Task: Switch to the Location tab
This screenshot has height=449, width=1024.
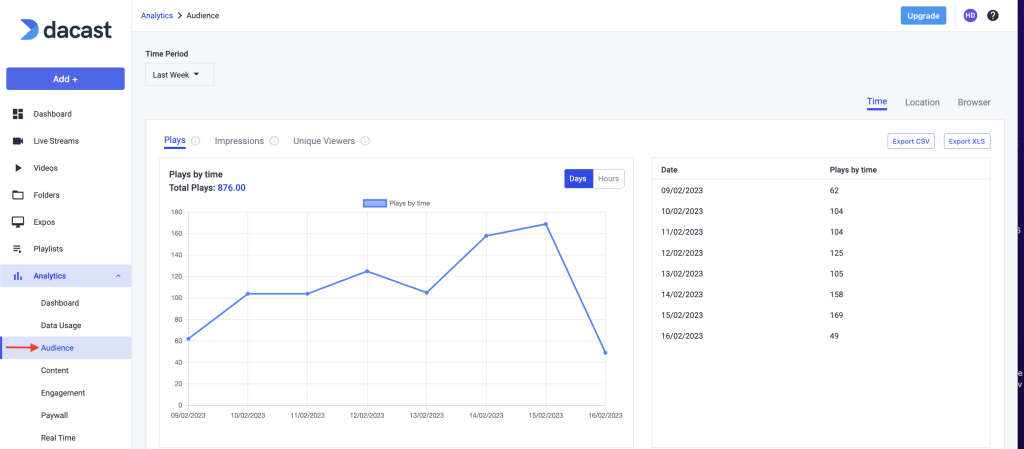Action: coord(922,102)
